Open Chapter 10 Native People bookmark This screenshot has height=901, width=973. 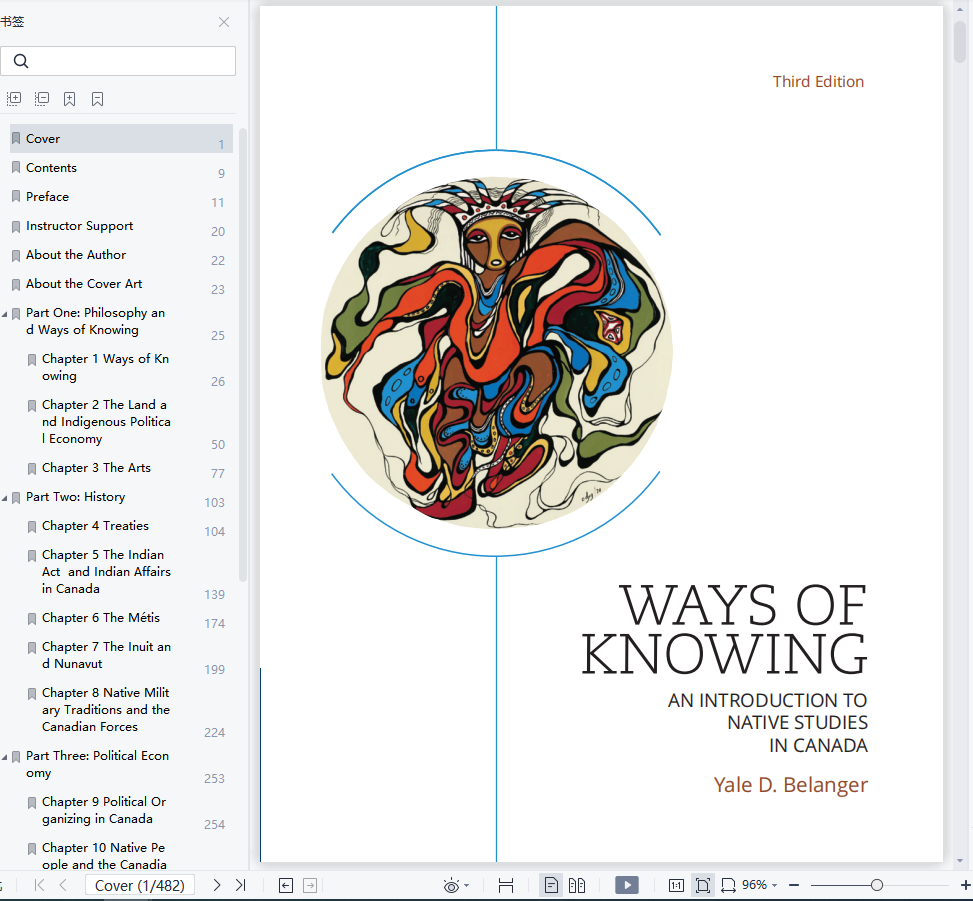pyautogui.click(x=104, y=856)
